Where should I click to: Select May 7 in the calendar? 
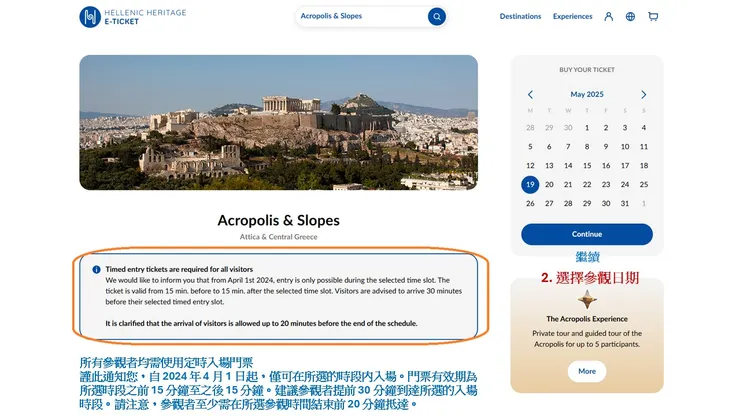[x=568, y=147]
